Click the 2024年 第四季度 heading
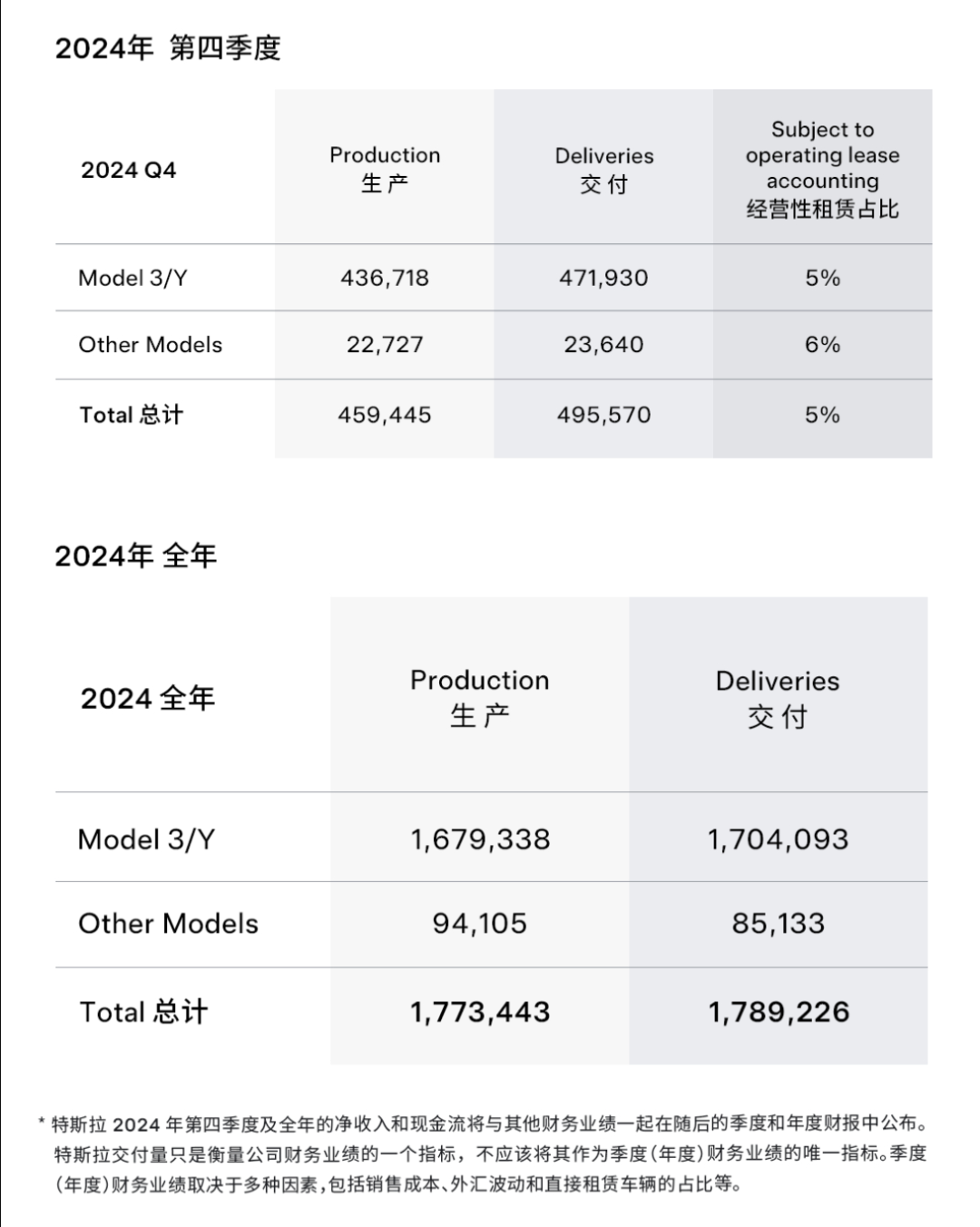The height and width of the screenshot is (1227, 980). (168, 48)
